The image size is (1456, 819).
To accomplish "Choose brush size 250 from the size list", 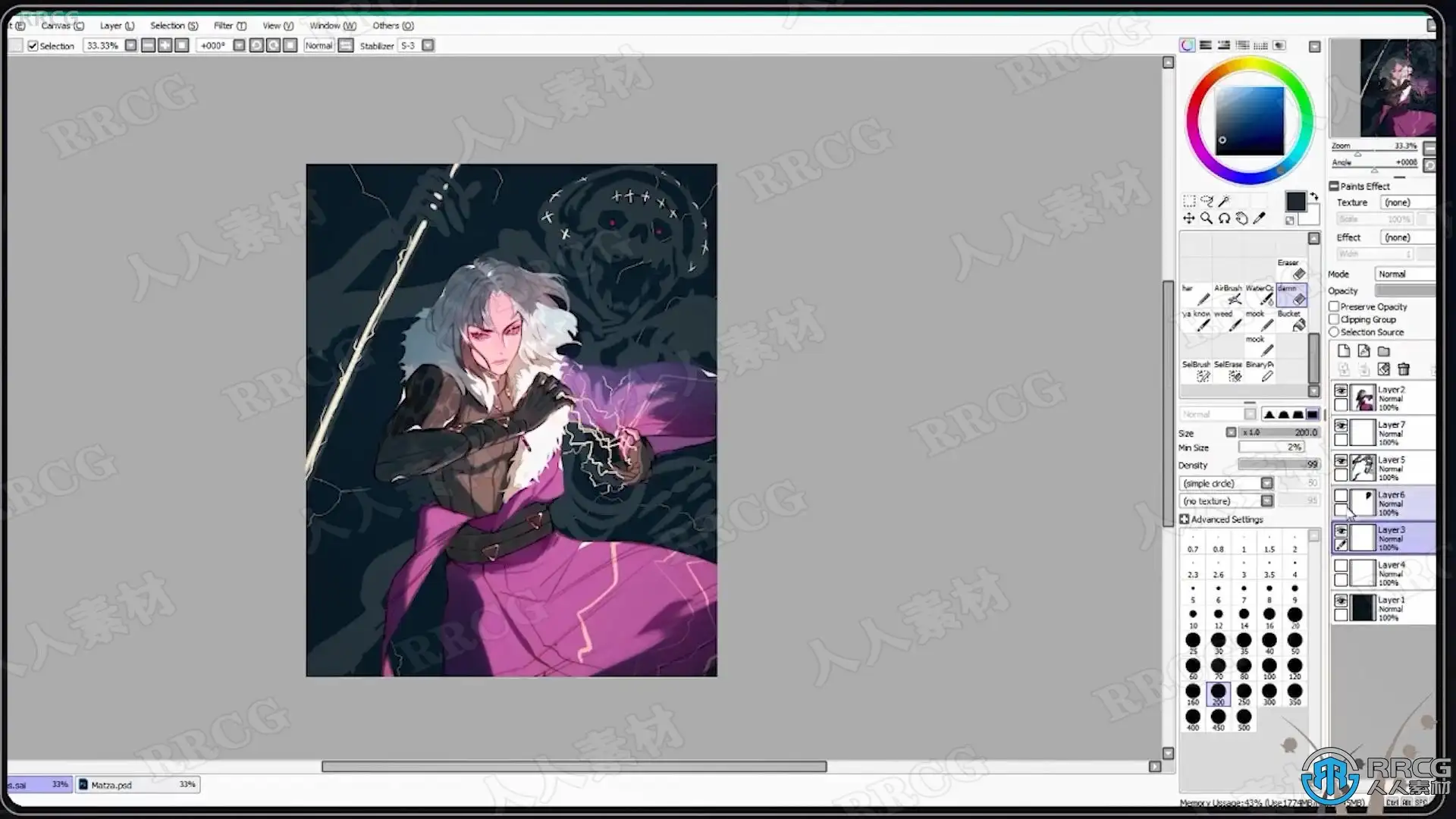I will pyautogui.click(x=1244, y=693).
